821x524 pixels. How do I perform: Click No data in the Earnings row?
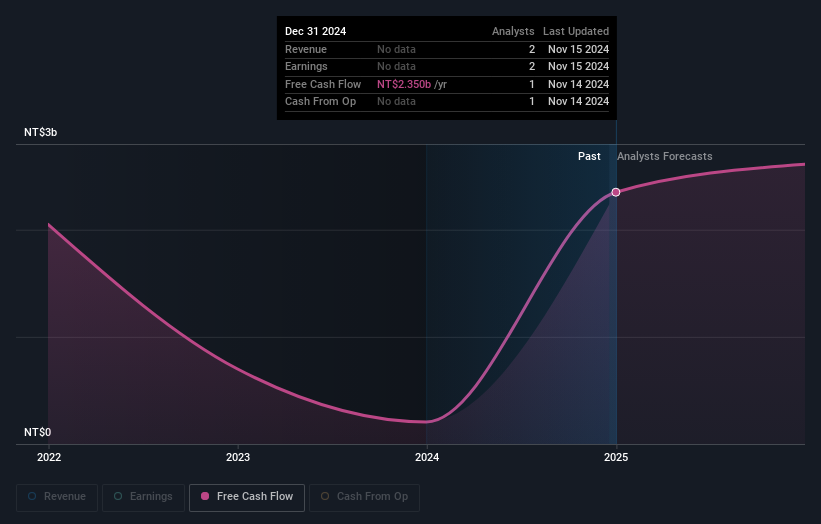(396, 66)
